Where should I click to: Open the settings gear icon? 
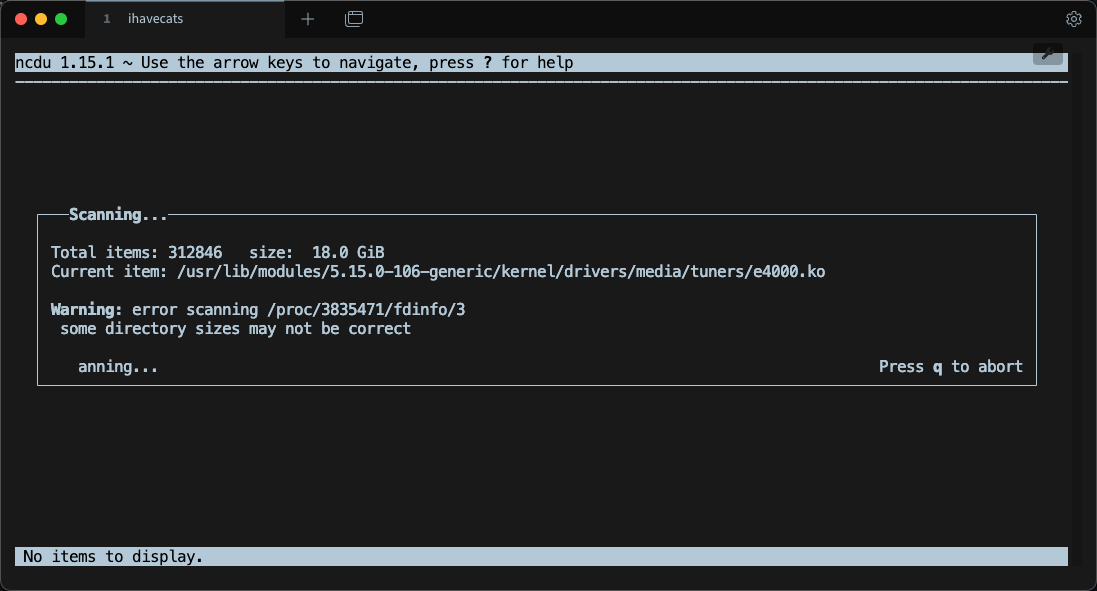tap(1073, 18)
